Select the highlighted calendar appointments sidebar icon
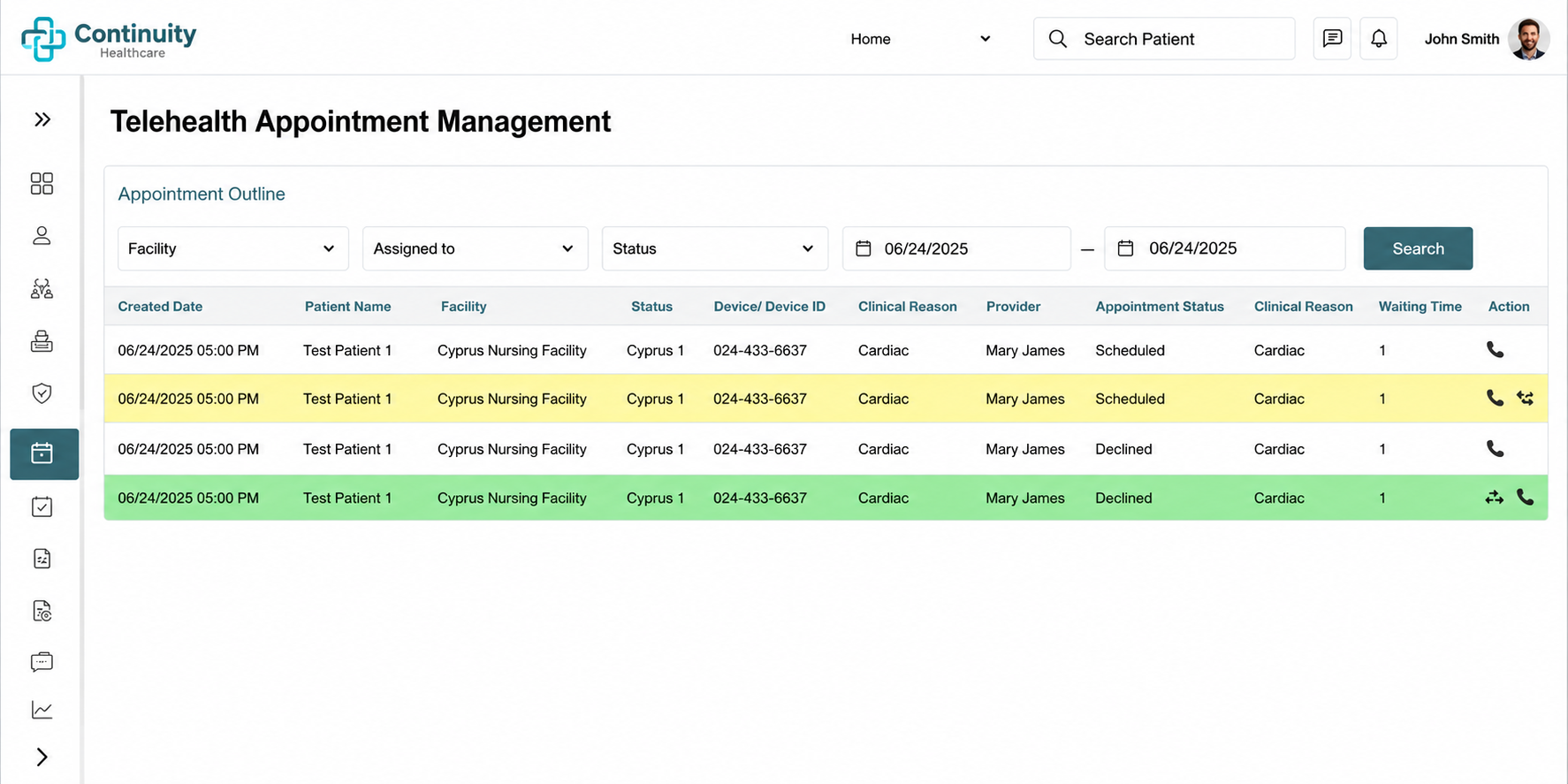This screenshot has height=784, width=1568. tap(44, 453)
